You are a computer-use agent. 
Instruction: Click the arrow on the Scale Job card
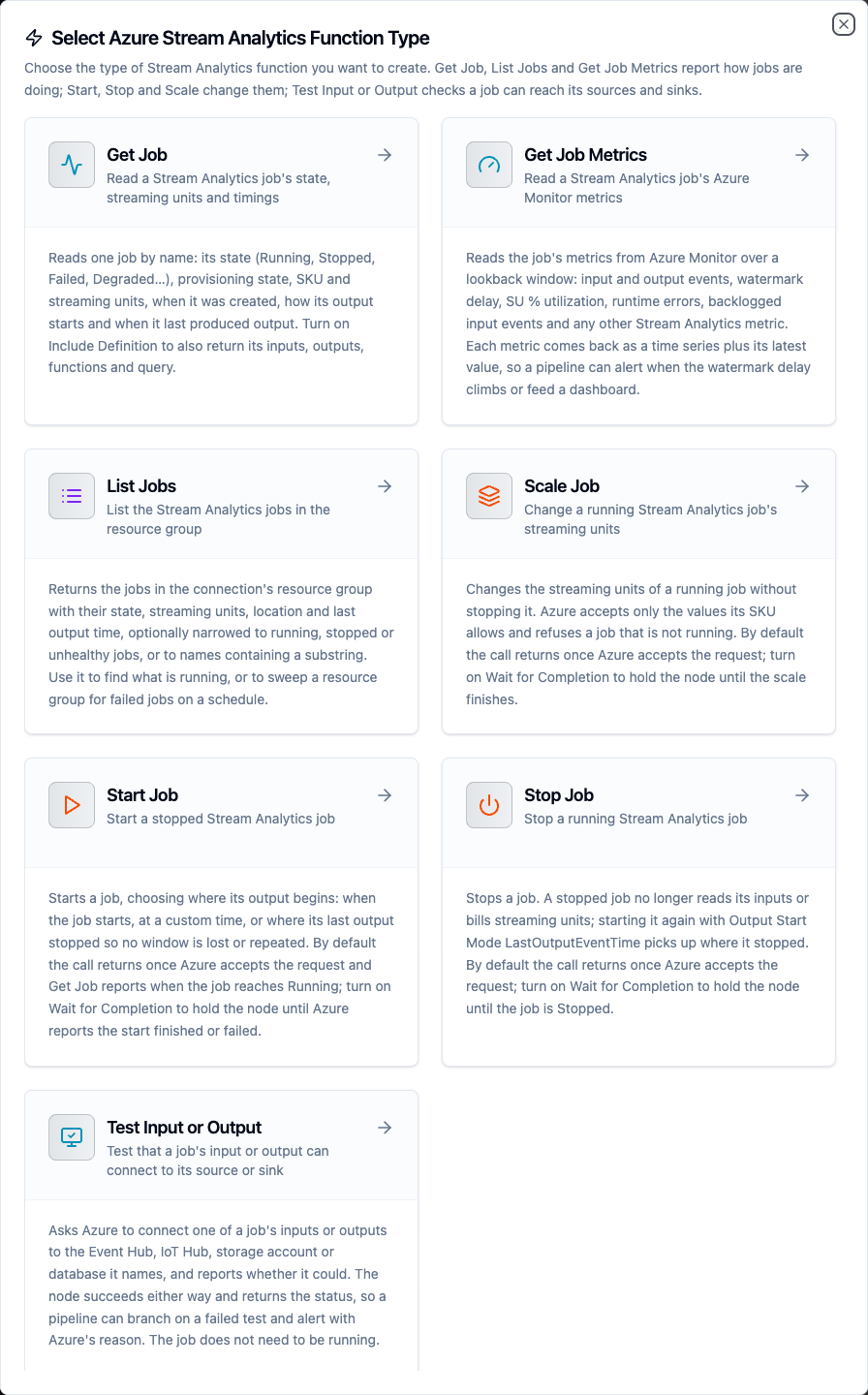(x=802, y=486)
